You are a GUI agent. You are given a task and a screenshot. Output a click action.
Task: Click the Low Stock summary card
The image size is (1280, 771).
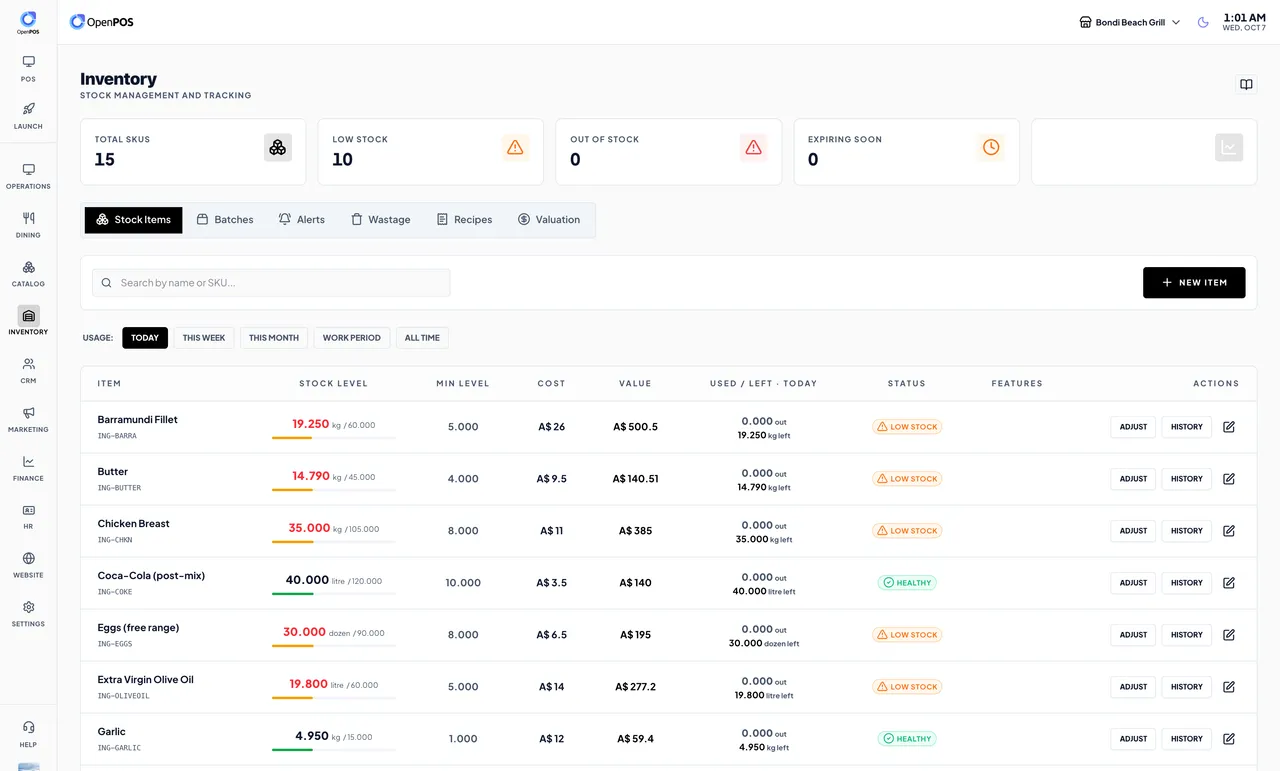430,152
